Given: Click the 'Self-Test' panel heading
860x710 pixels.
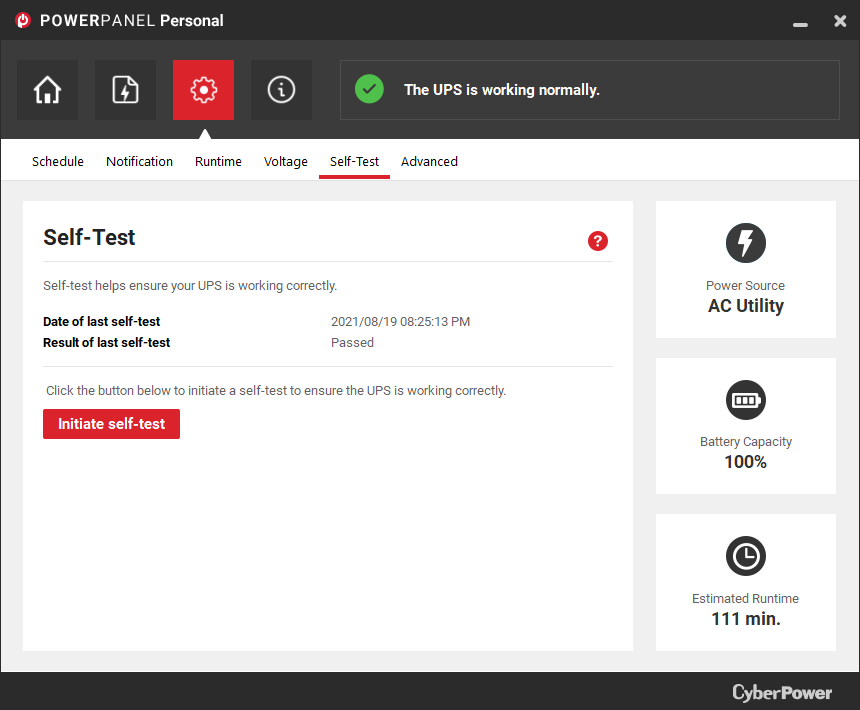Looking at the screenshot, I should 89,237.
